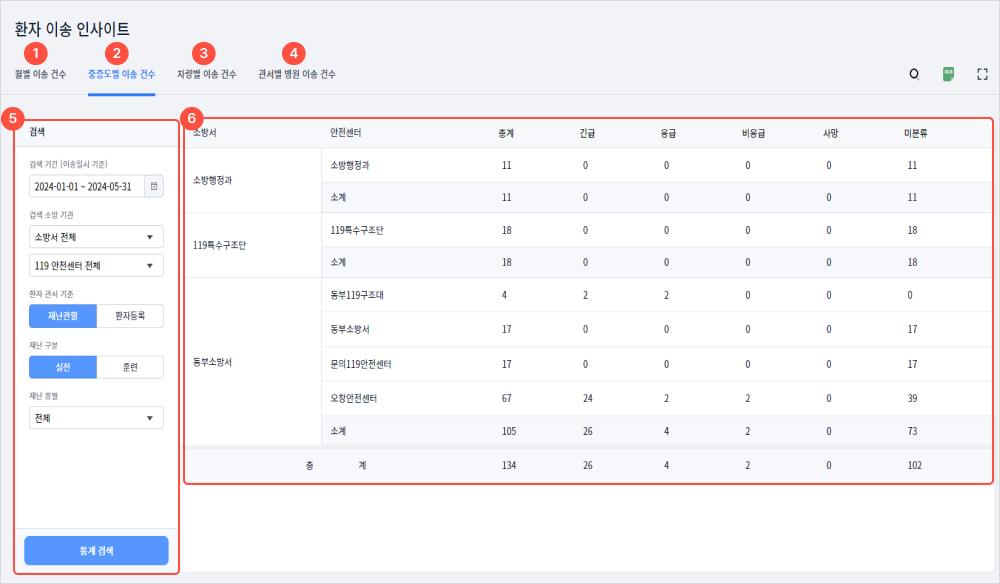Viewport: 1000px width, 584px height.
Task: Switch 환자 관서 기준 to 환자등록
Action: (x=130, y=316)
